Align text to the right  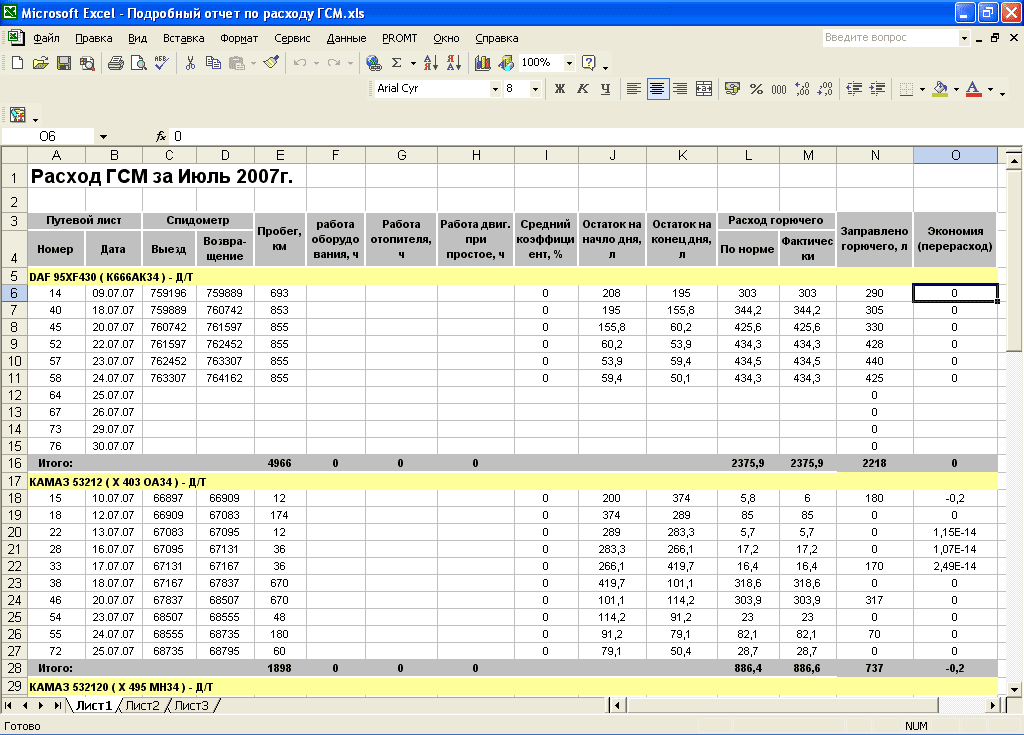[x=680, y=89]
